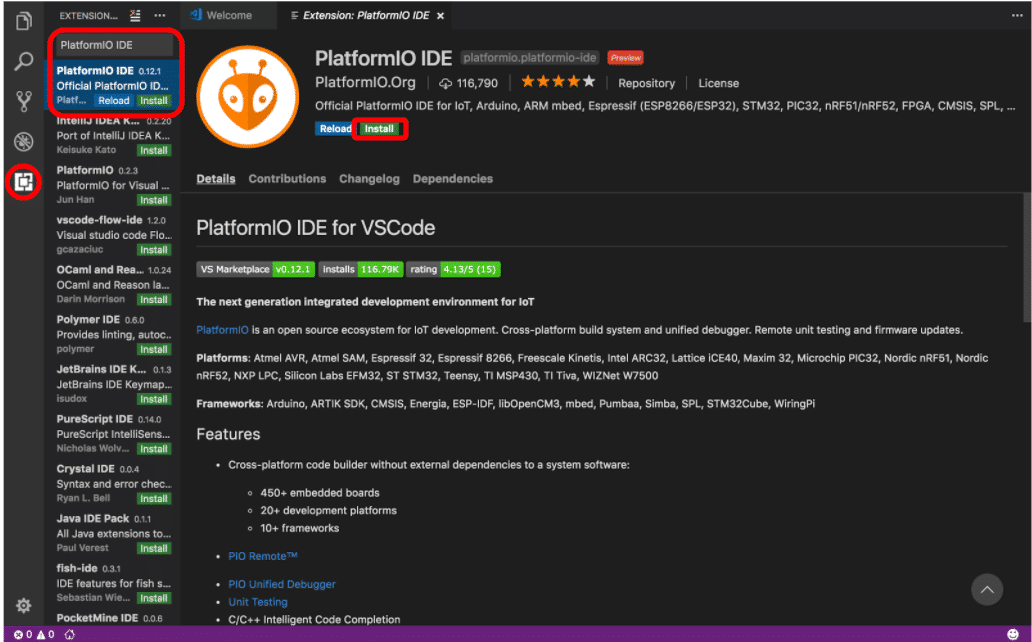The width and height of the screenshot is (1032, 642).
Task: Install PlatformIO by Jun Han
Action: coord(153,200)
